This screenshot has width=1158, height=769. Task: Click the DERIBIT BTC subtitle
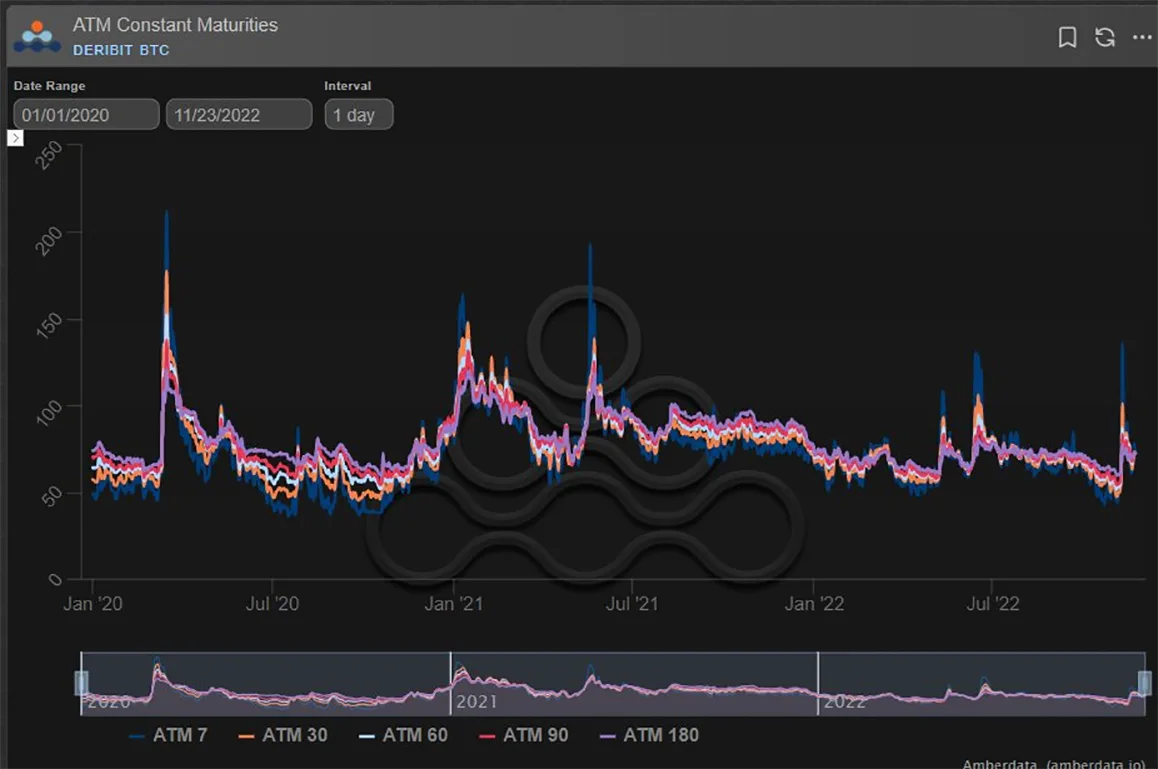pos(121,50)
